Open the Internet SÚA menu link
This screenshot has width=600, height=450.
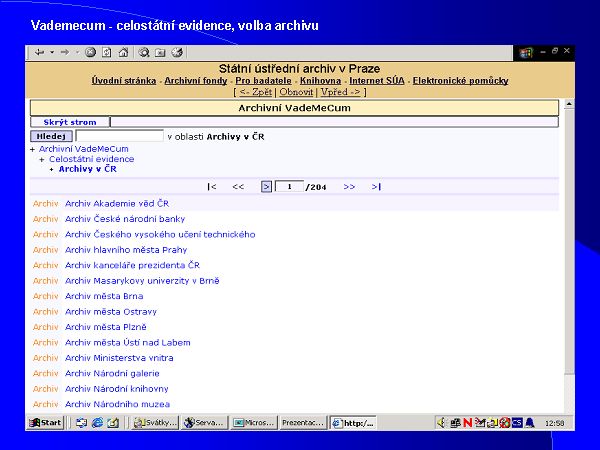point(377,81)
